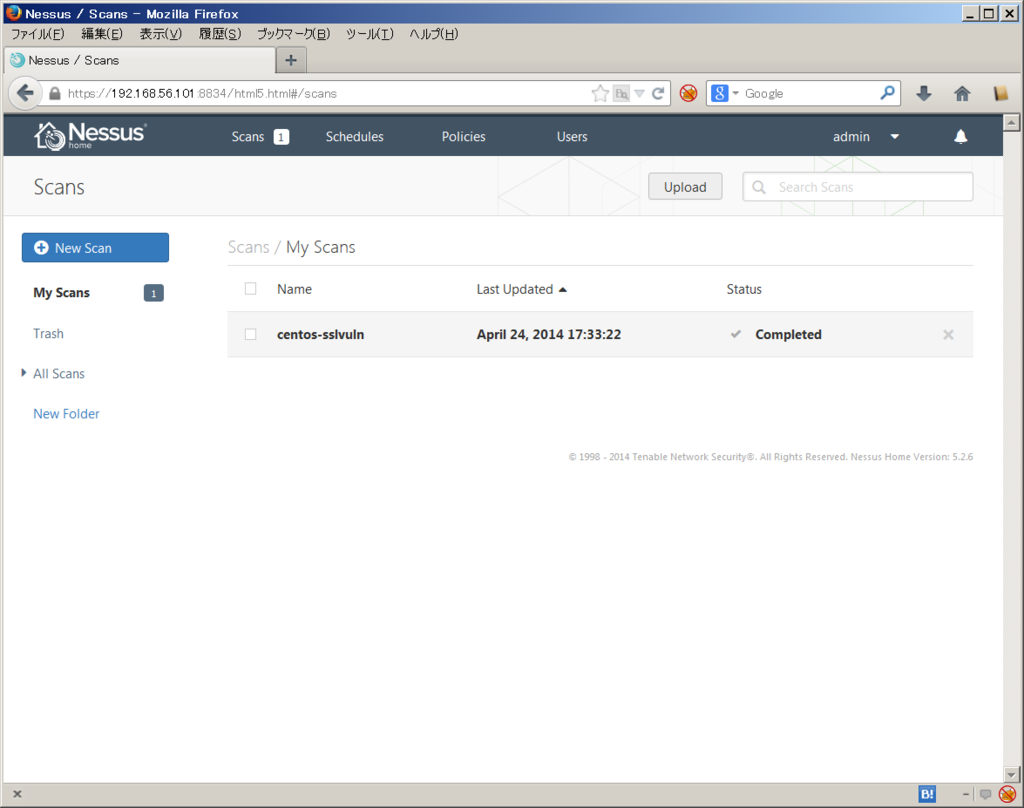The image size is (1024, 808).
Task: Open the address bar history dropdown arrow
Action: 639,94
